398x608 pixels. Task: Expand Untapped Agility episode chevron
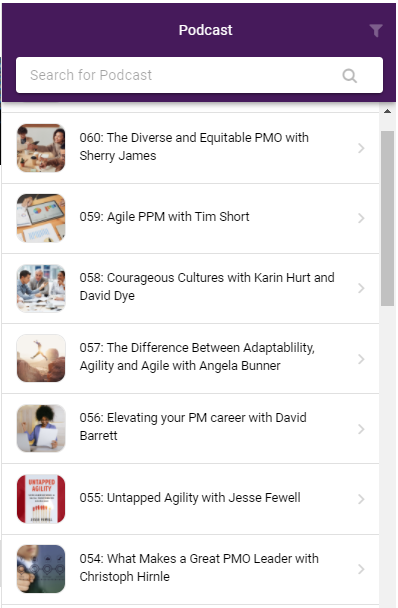click(x=361, y=499)
